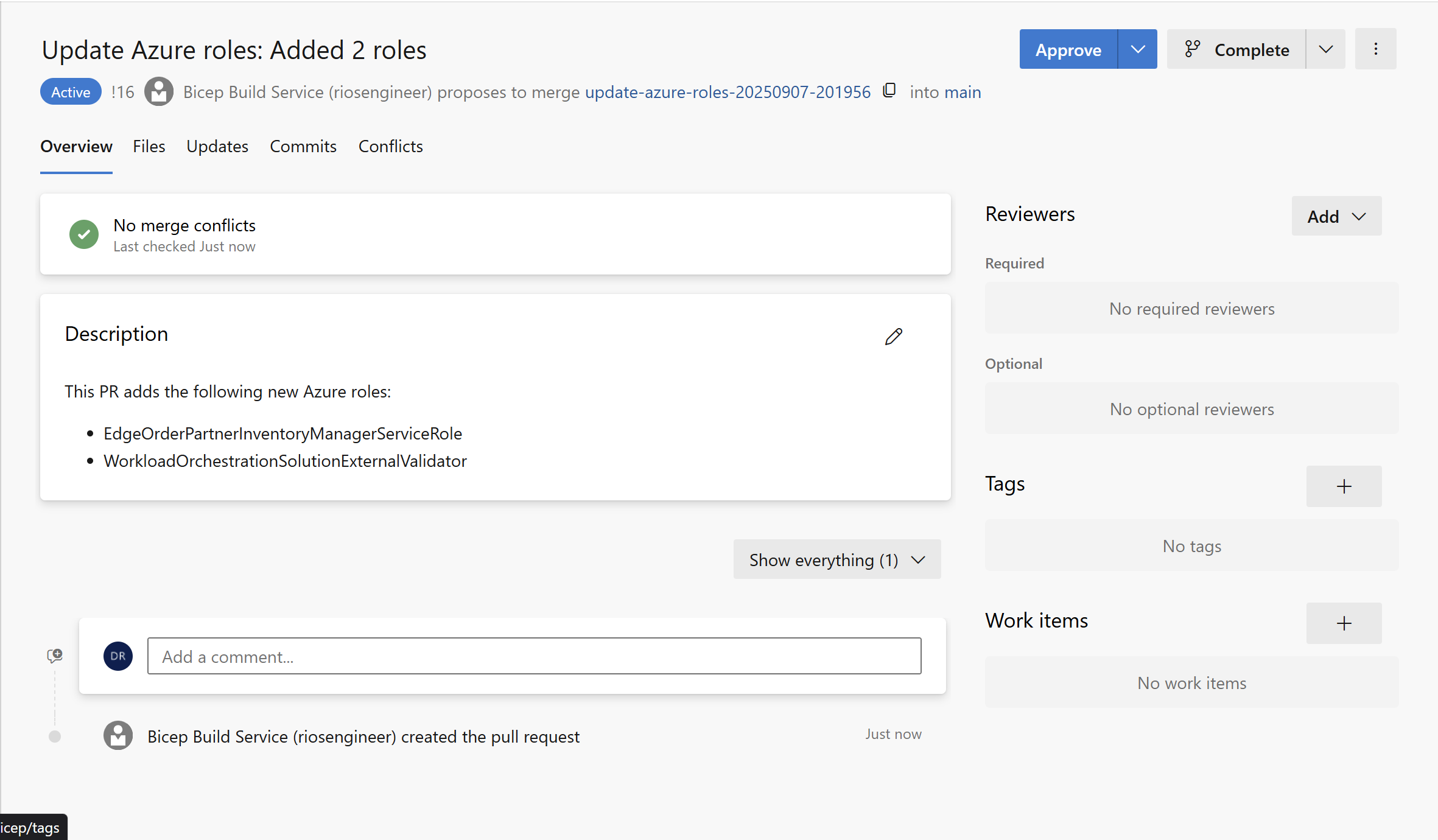Click the No required reviewers box
The image size is (1438, 840).
click(x=1191, y=308)
